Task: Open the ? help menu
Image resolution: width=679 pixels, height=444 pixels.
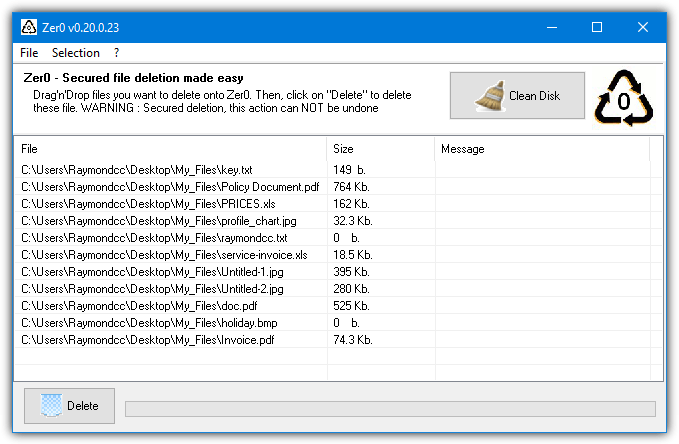Action: tap(116, 53)
